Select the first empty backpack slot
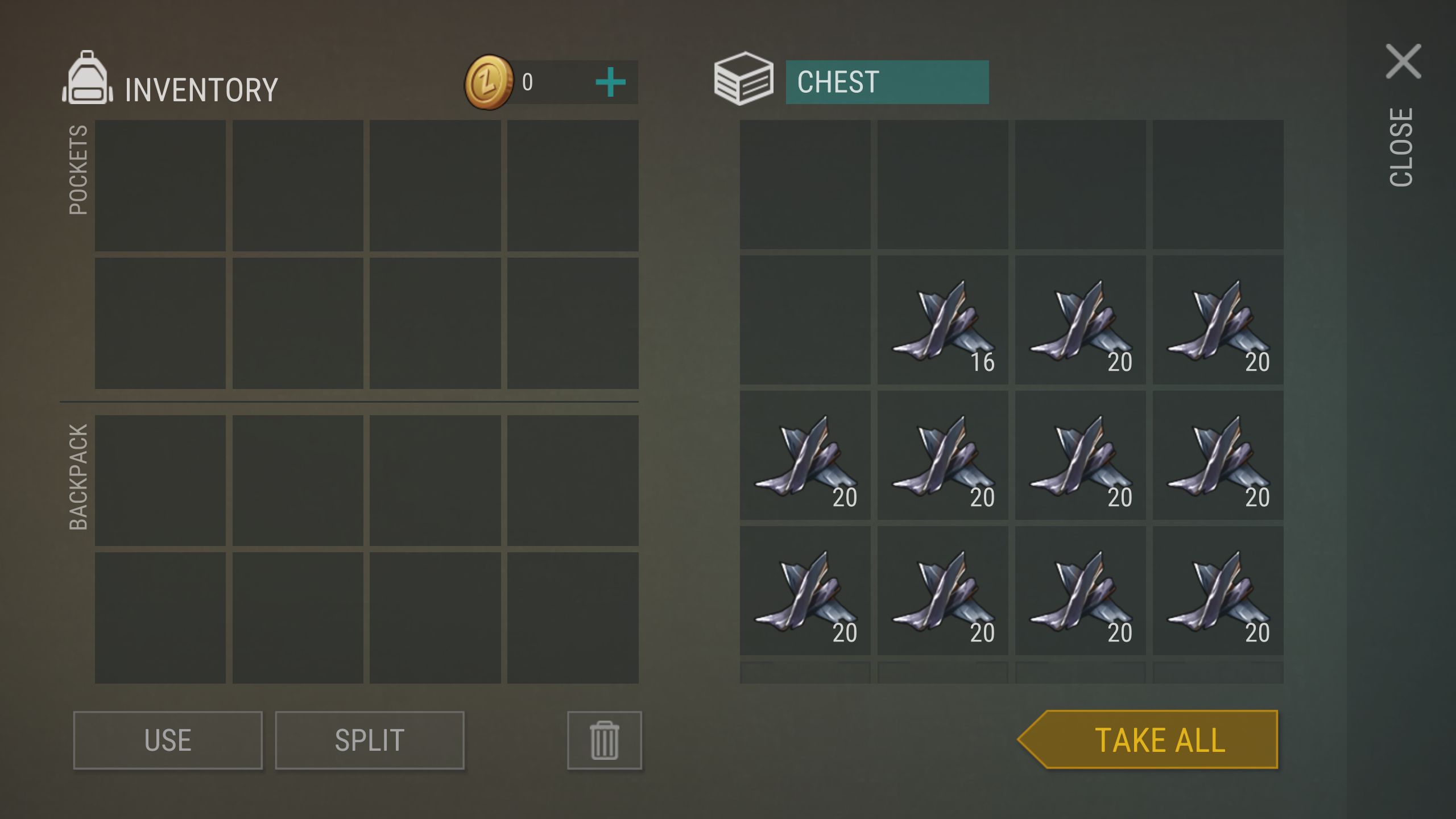The width and height of the screenshot is (1456, 819). tap(160, 481)
